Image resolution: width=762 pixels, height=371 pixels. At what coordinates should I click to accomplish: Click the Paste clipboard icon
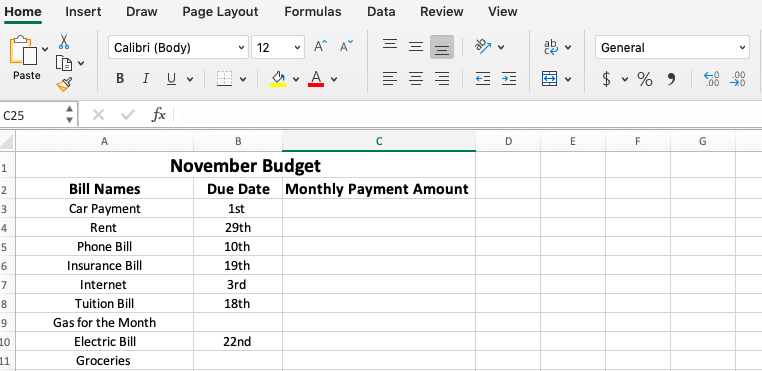tap(24, 50)
